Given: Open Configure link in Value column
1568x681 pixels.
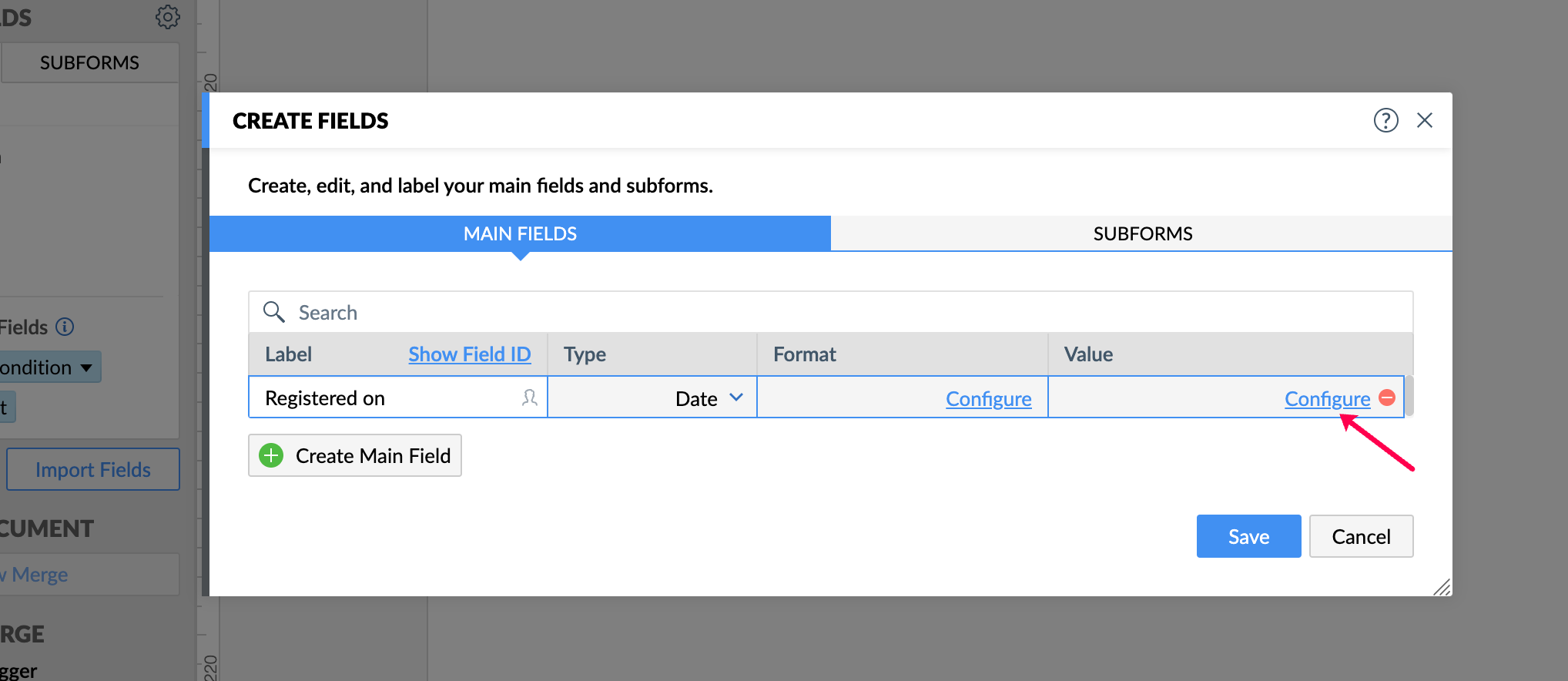Looking at the screenshot, I should (1327, 398).
